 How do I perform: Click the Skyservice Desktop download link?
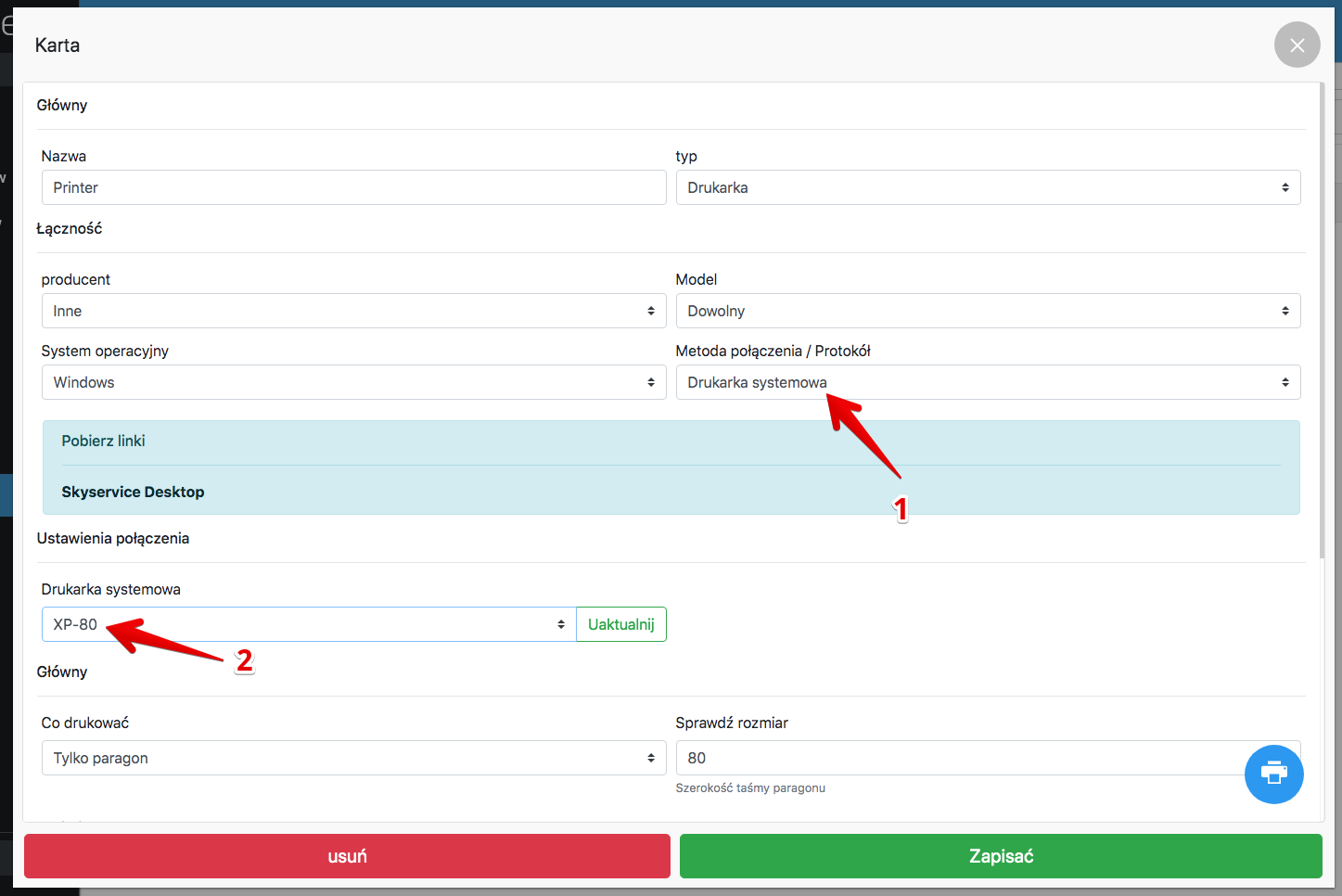tap(133, 492)
